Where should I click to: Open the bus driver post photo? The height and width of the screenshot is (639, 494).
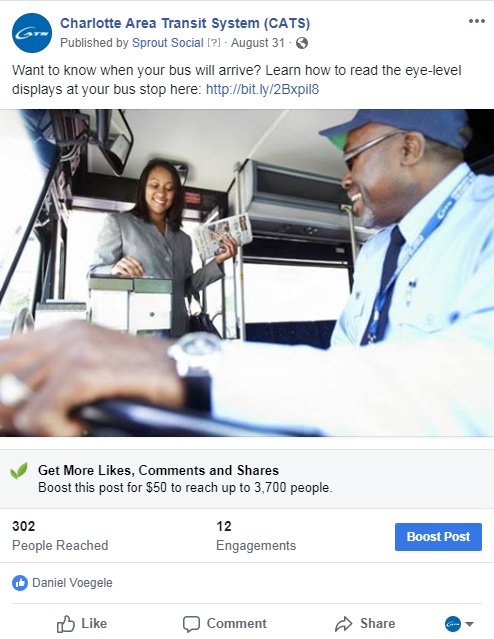pyautogui.click(x=247, y=273)
